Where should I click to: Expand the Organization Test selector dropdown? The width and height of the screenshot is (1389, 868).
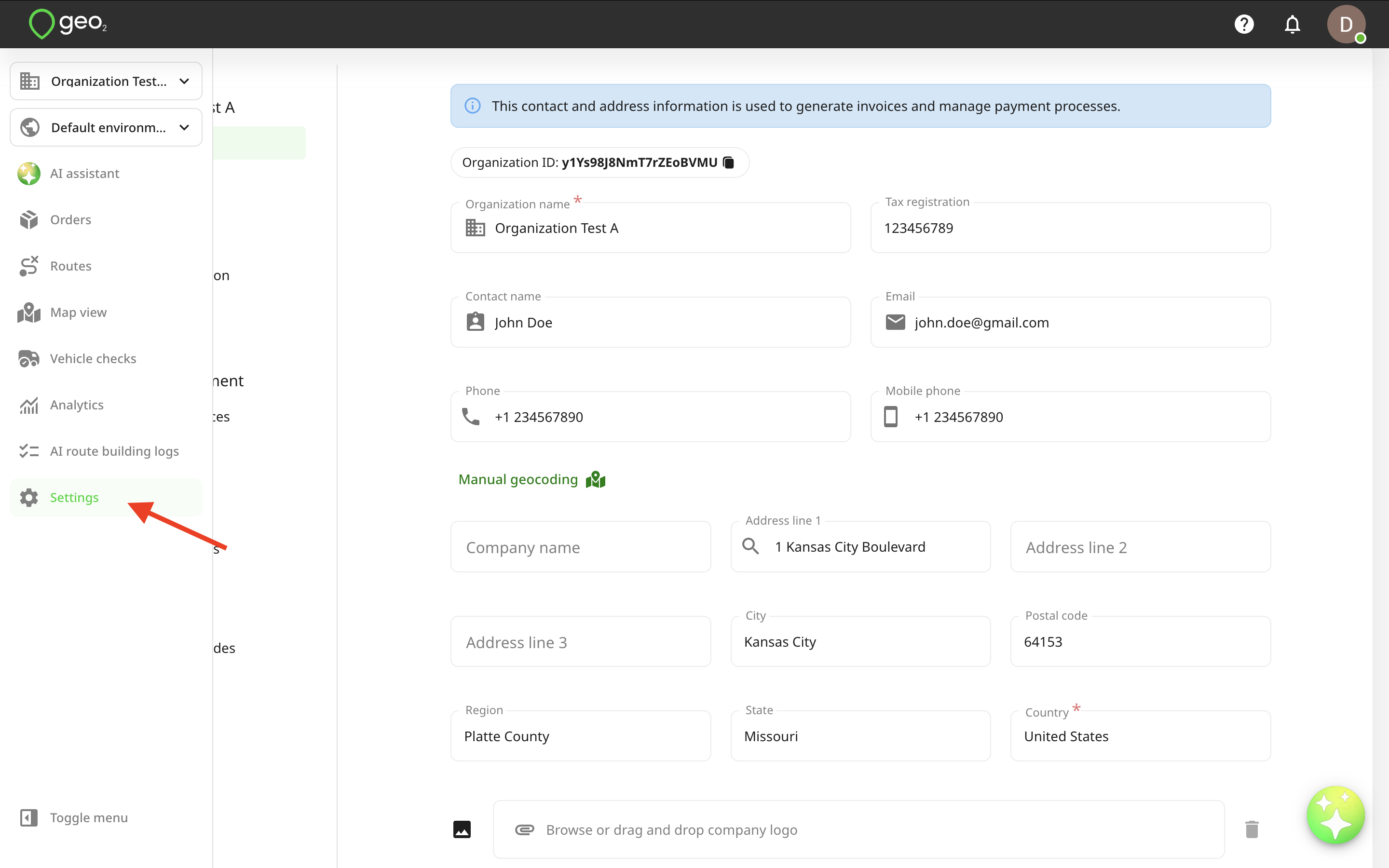[x=106, y=81]
